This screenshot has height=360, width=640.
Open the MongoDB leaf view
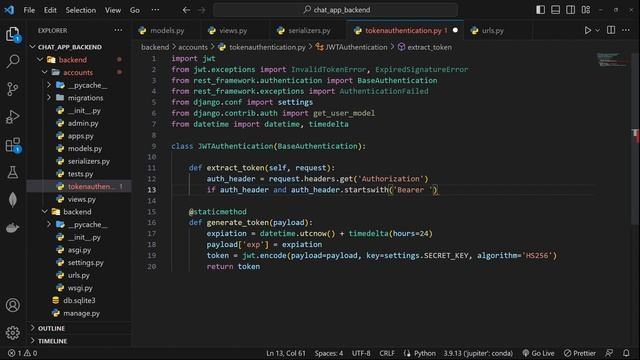13,200
